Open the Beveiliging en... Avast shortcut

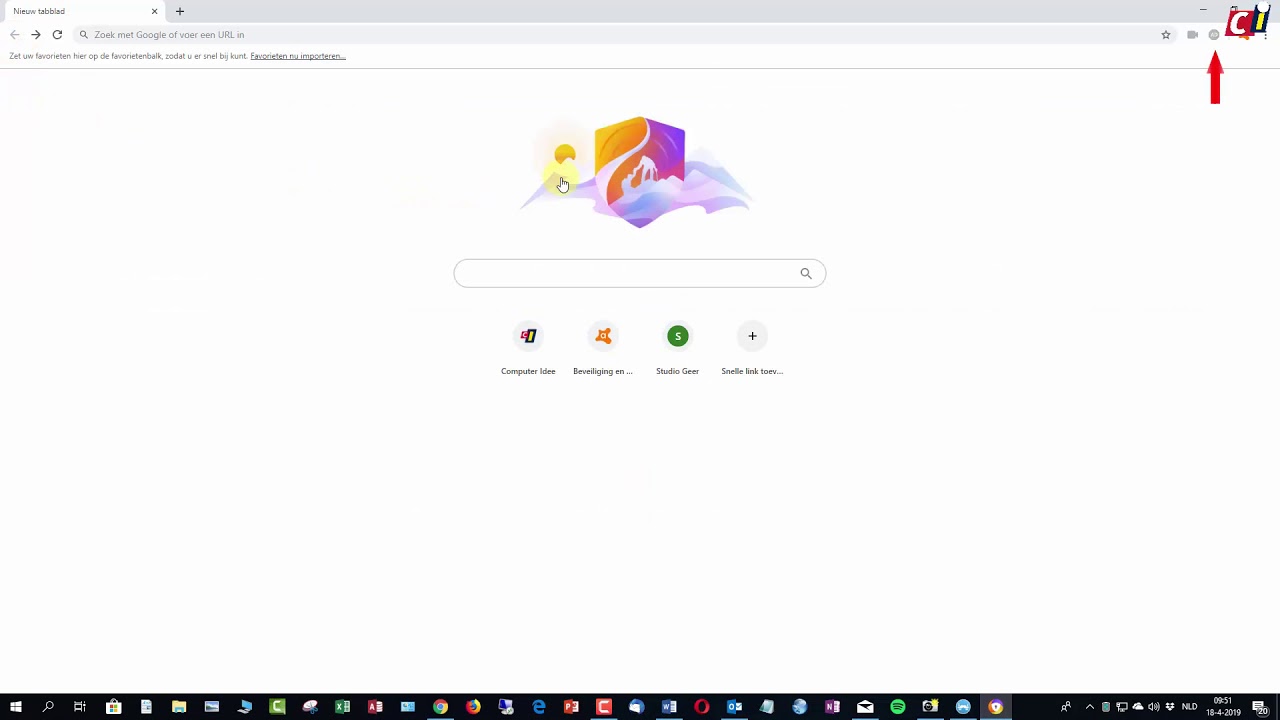[603, 349]
